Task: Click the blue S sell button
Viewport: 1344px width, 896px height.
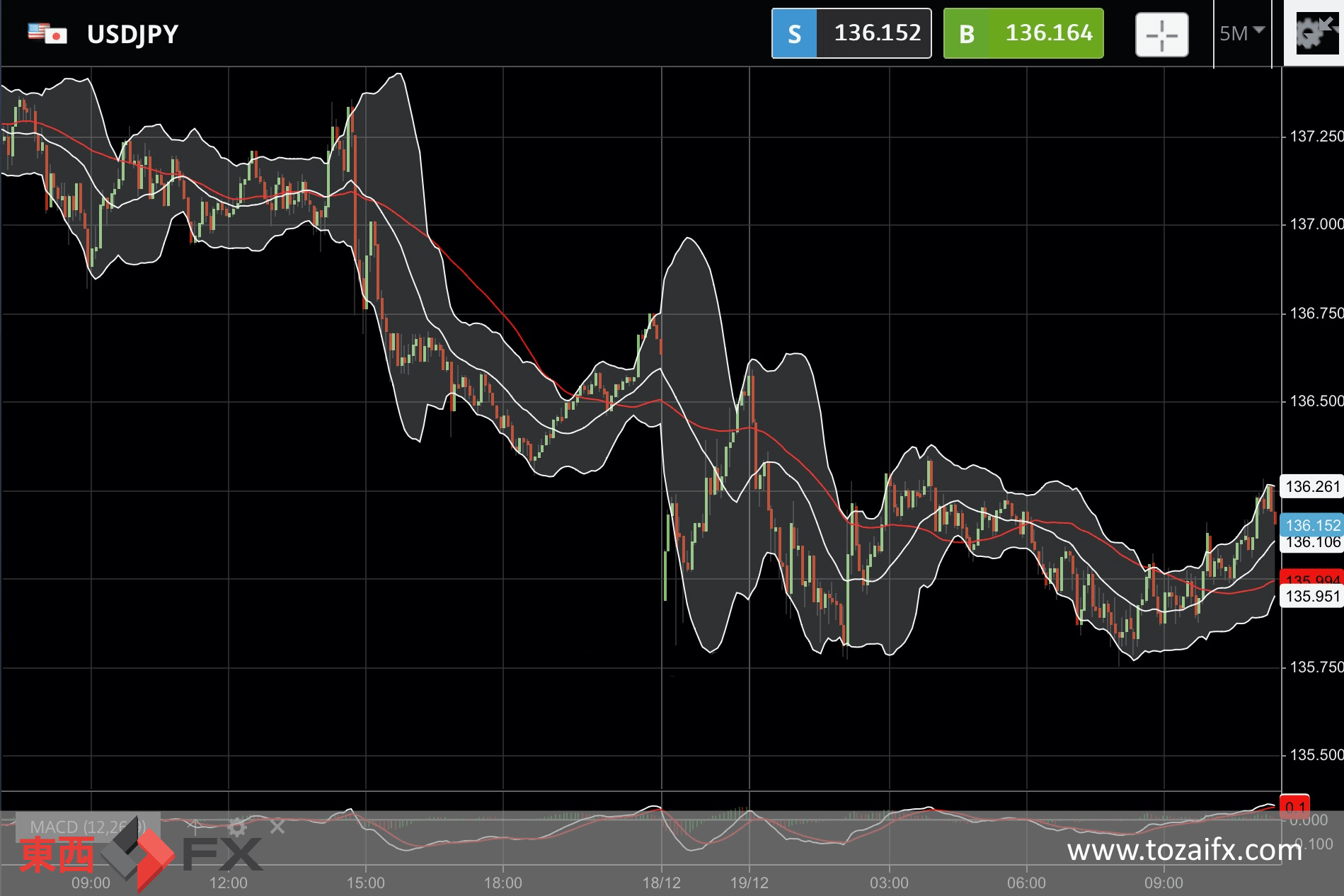Action: coord(794,33)
